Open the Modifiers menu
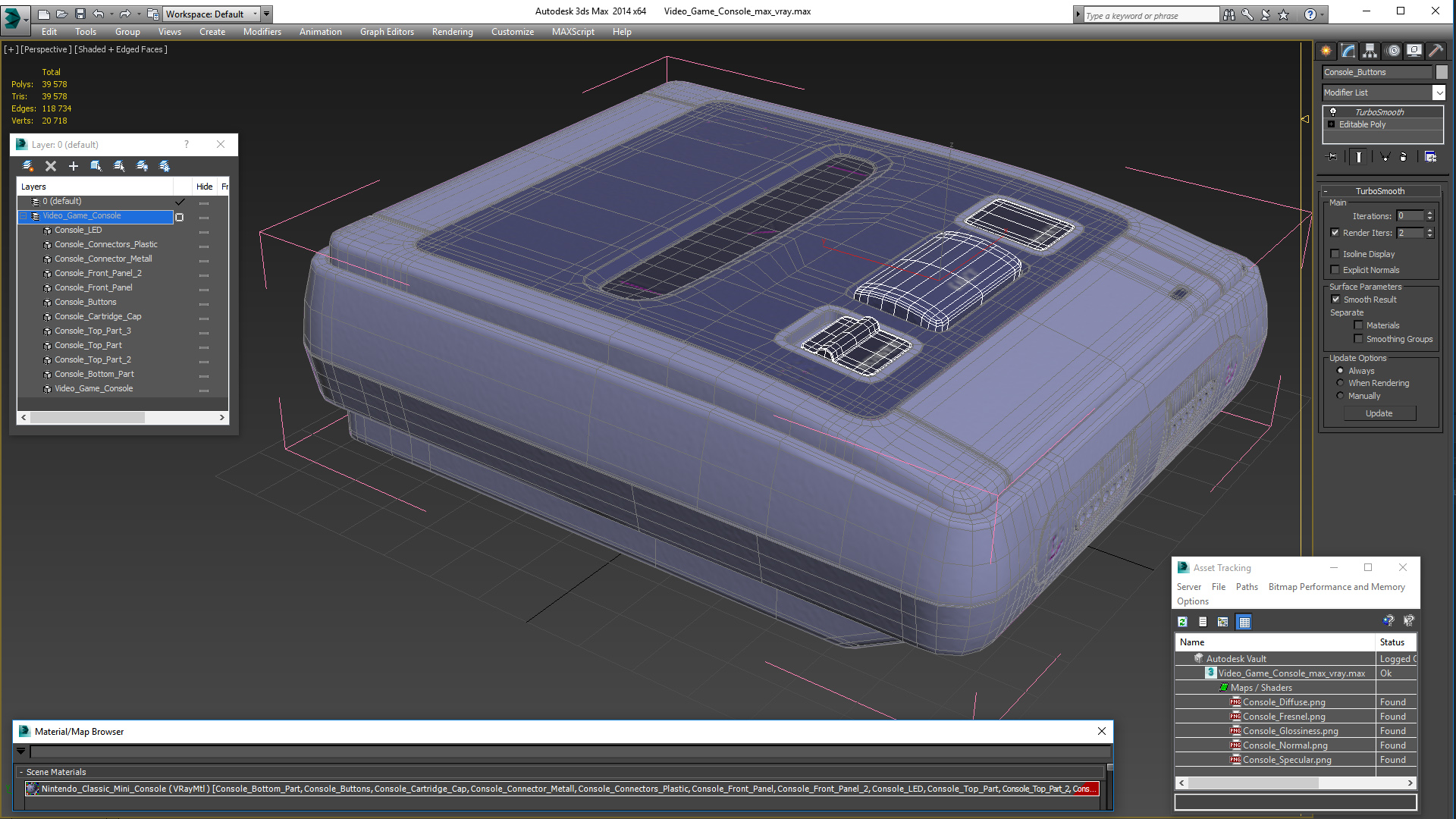 tap(262, 32)
